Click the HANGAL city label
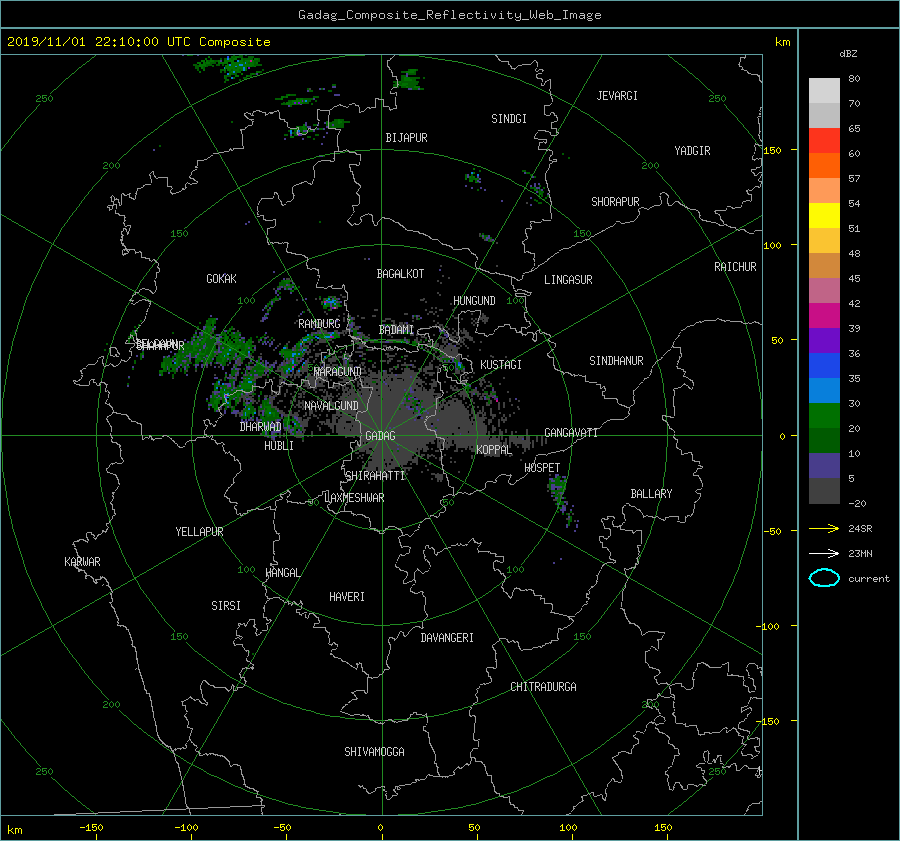The width and height of the screenshot is (900, 841). (282, 573)
